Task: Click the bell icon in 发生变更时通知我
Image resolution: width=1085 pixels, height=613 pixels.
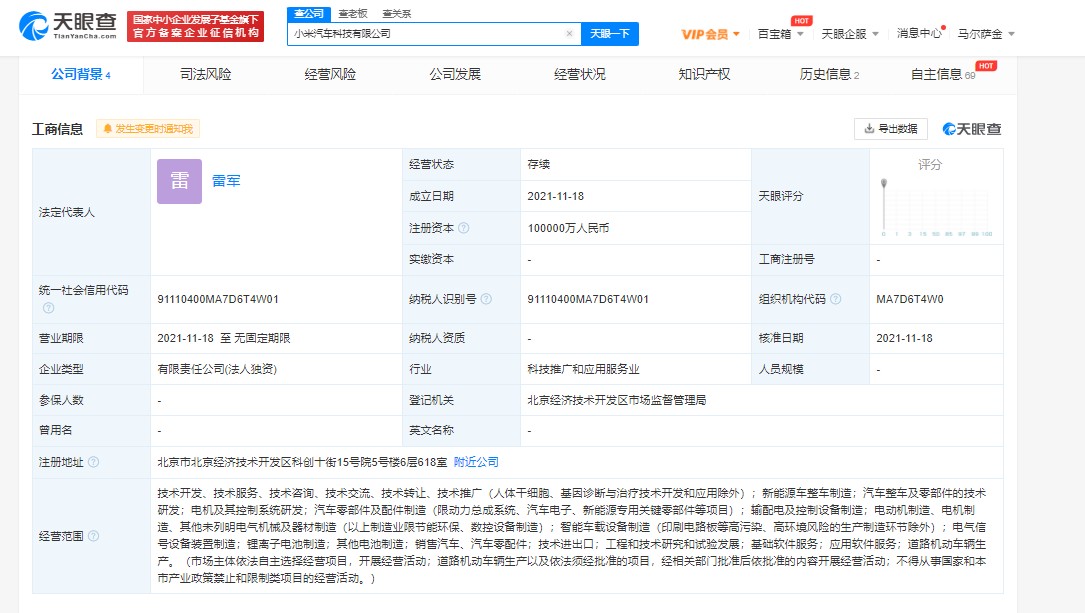Action: coord(108,129)
